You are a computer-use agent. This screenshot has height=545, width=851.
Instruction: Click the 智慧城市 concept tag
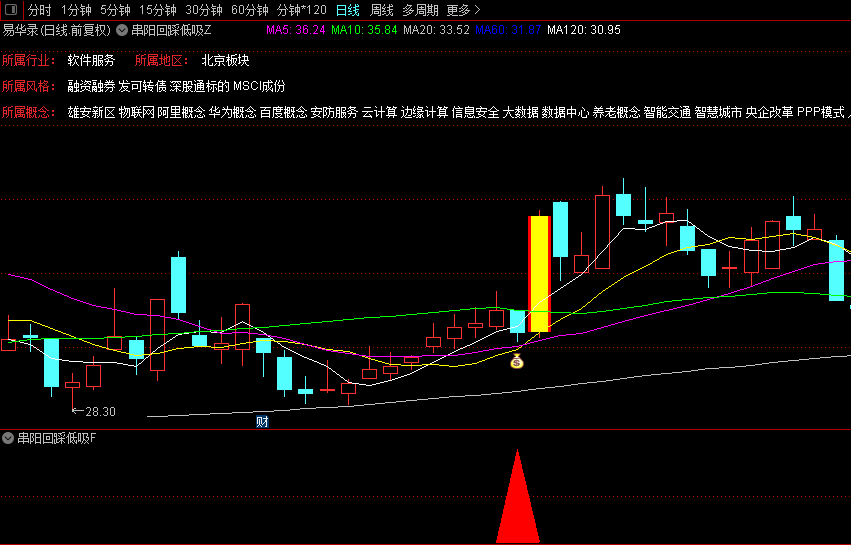(x=719, y=112)
